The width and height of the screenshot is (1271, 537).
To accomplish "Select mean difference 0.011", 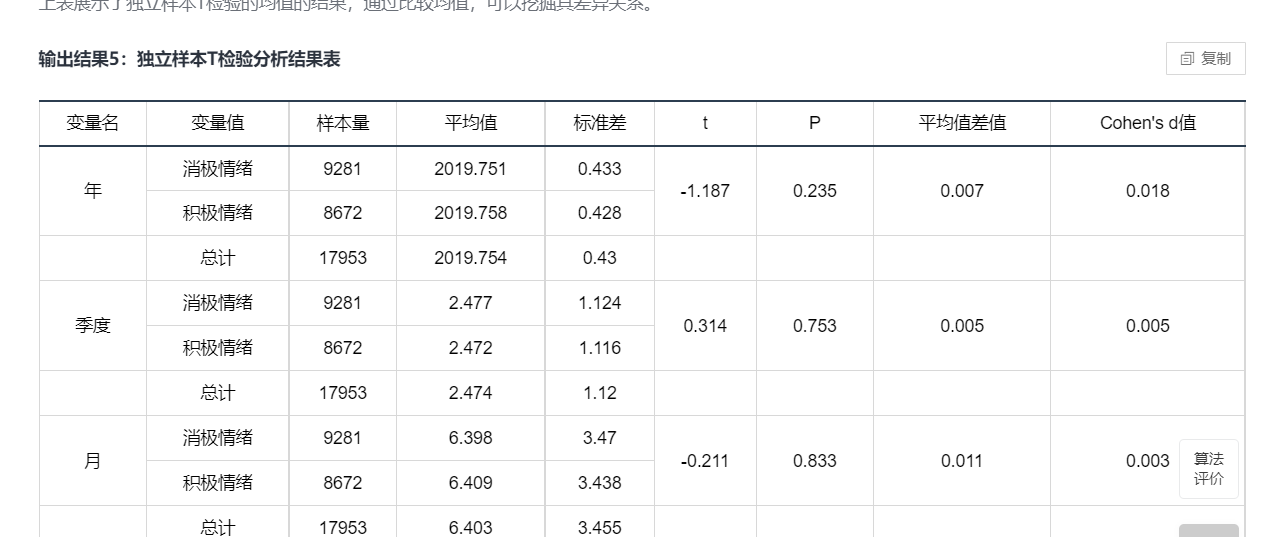I will pyautogui.click(x=962, y=461).
